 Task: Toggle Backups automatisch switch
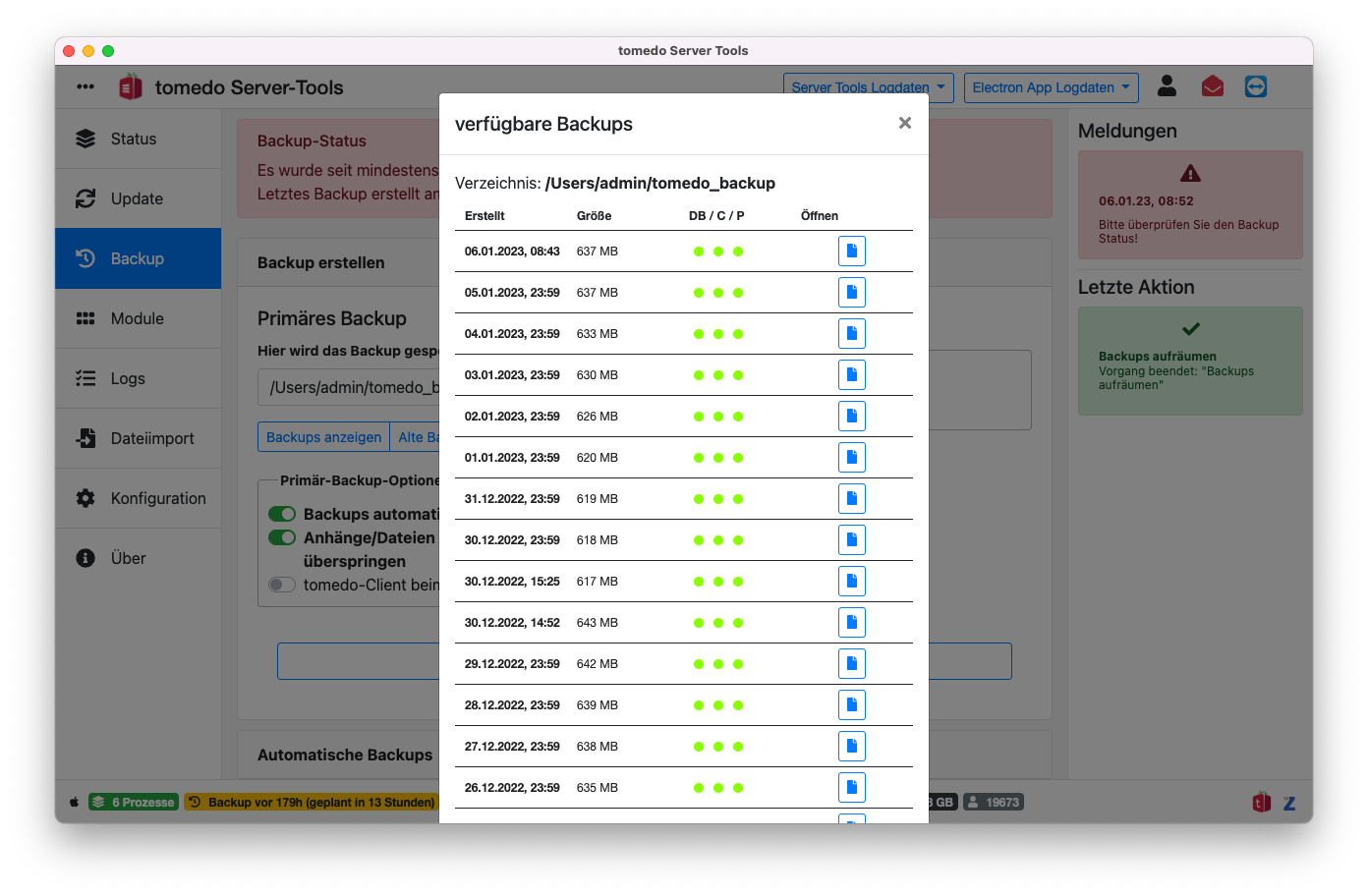click(282, 514)
